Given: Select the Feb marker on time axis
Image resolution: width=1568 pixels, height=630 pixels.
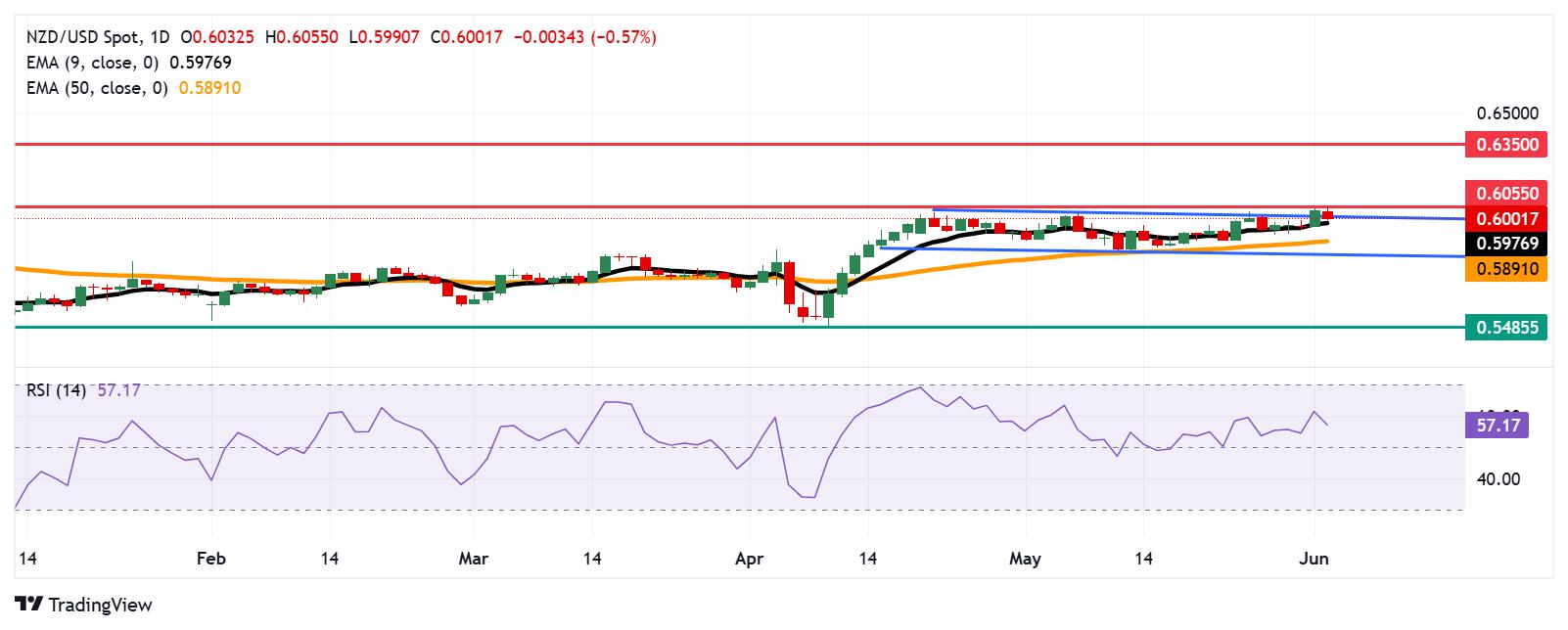Looking at the screenshot, I should pyautogui.click(x=210, y=559).
